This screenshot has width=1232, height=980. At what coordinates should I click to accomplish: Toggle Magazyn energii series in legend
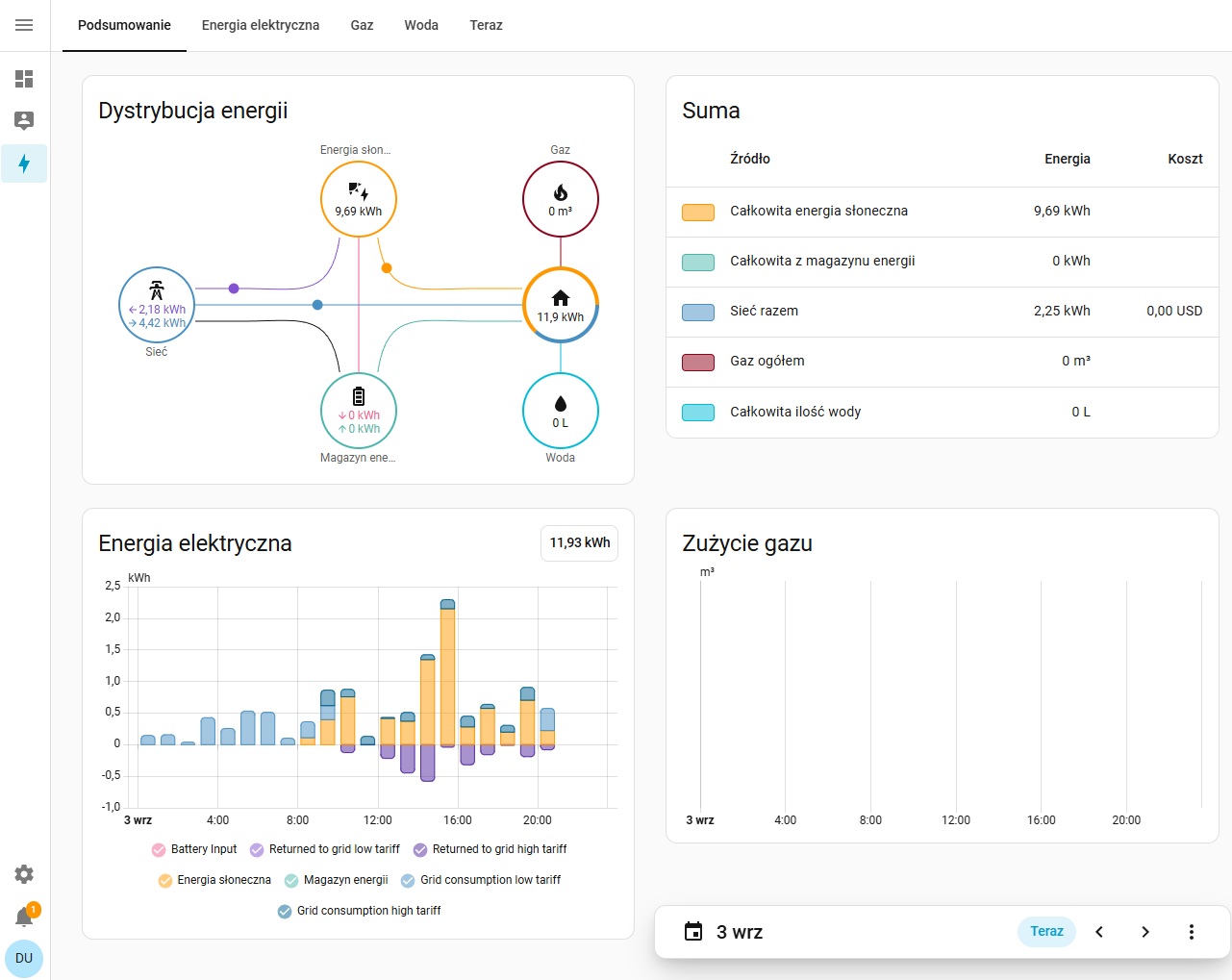tap(337, 880)
